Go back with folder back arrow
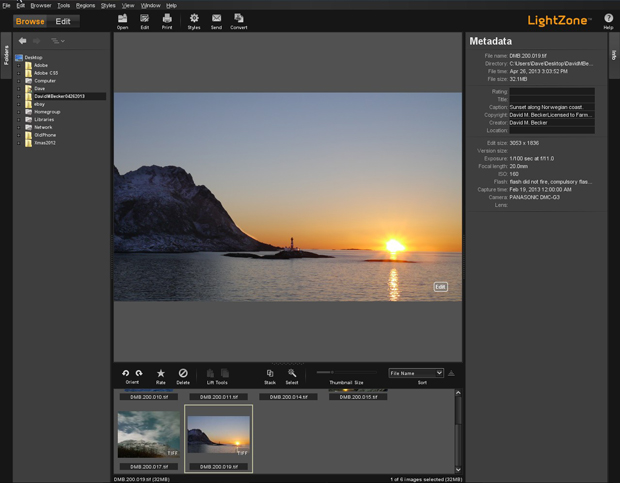This screenshot has width=620, height=483. coord(22,41)
